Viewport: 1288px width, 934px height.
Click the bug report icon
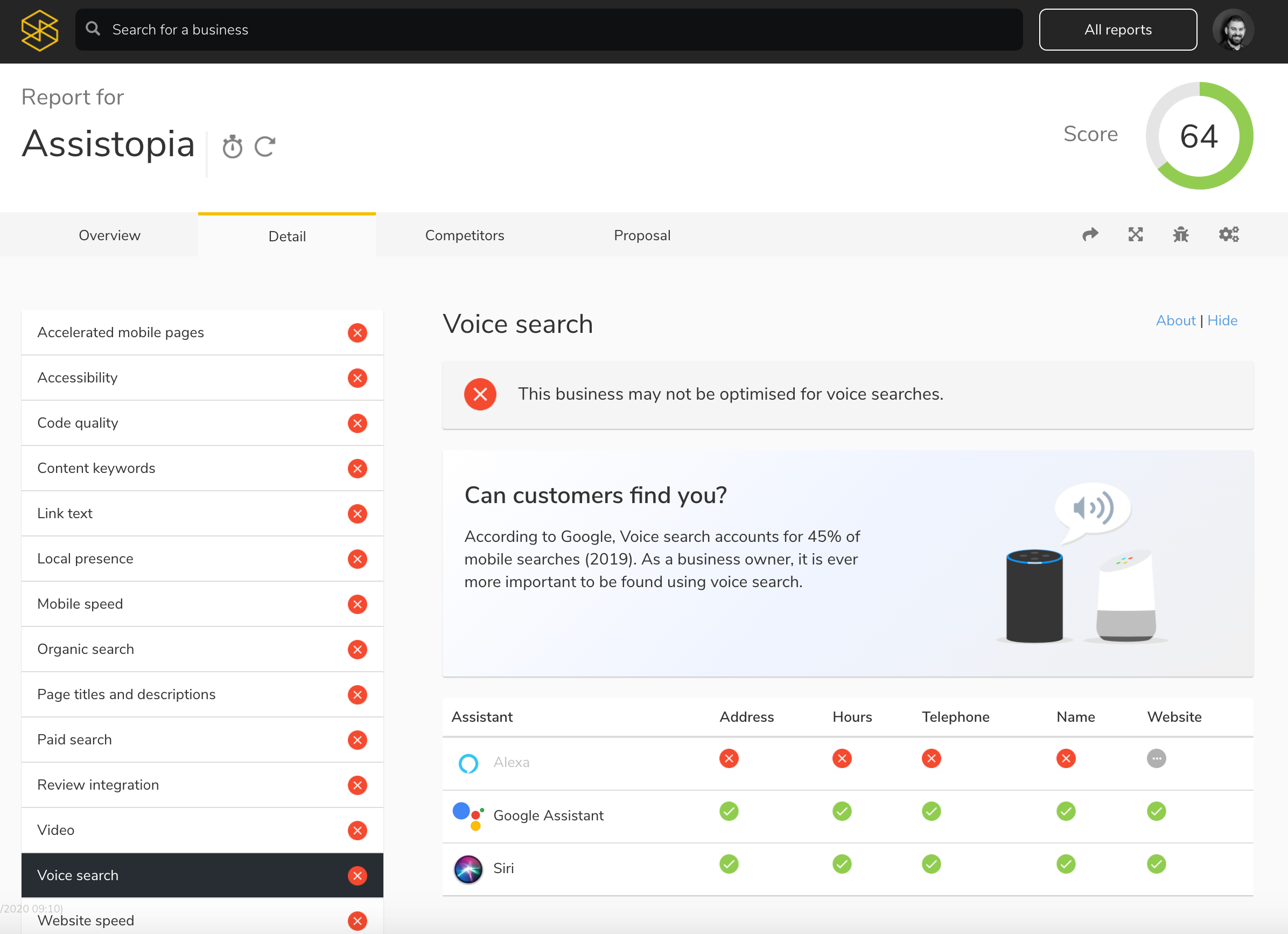pos(1181,235)
